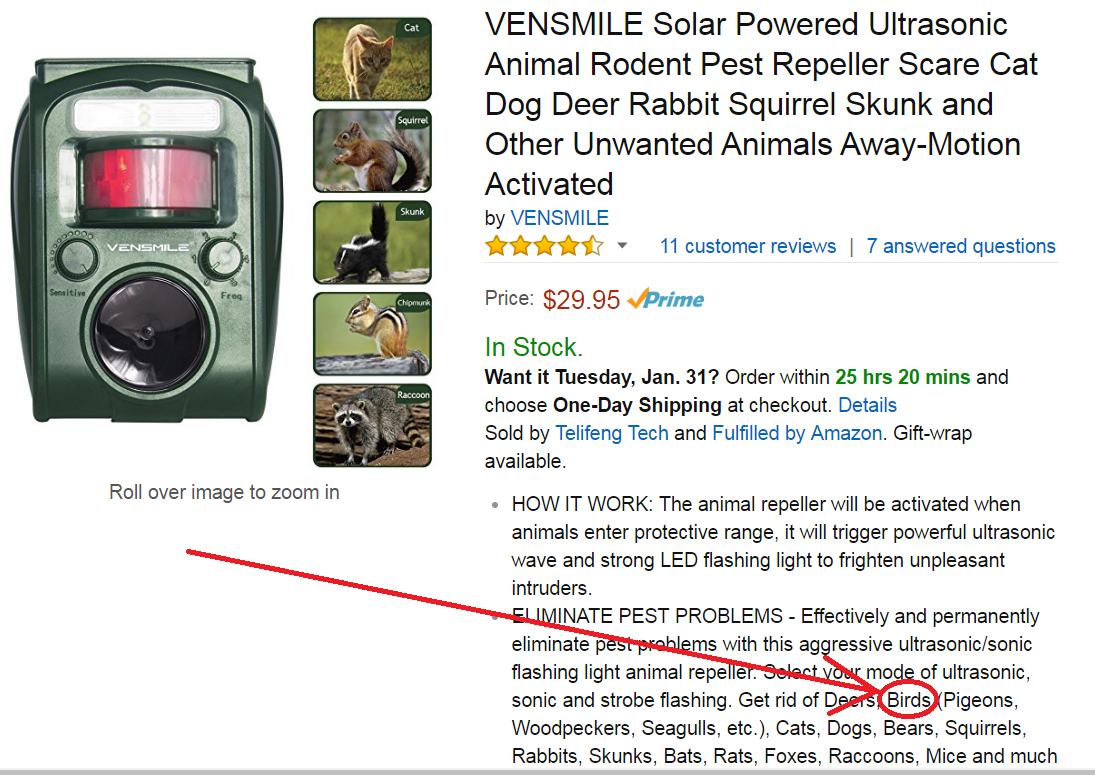This screenshot has width=1095, height=775.
Task: Open 7 answered questions link
Action: point(961,246)
